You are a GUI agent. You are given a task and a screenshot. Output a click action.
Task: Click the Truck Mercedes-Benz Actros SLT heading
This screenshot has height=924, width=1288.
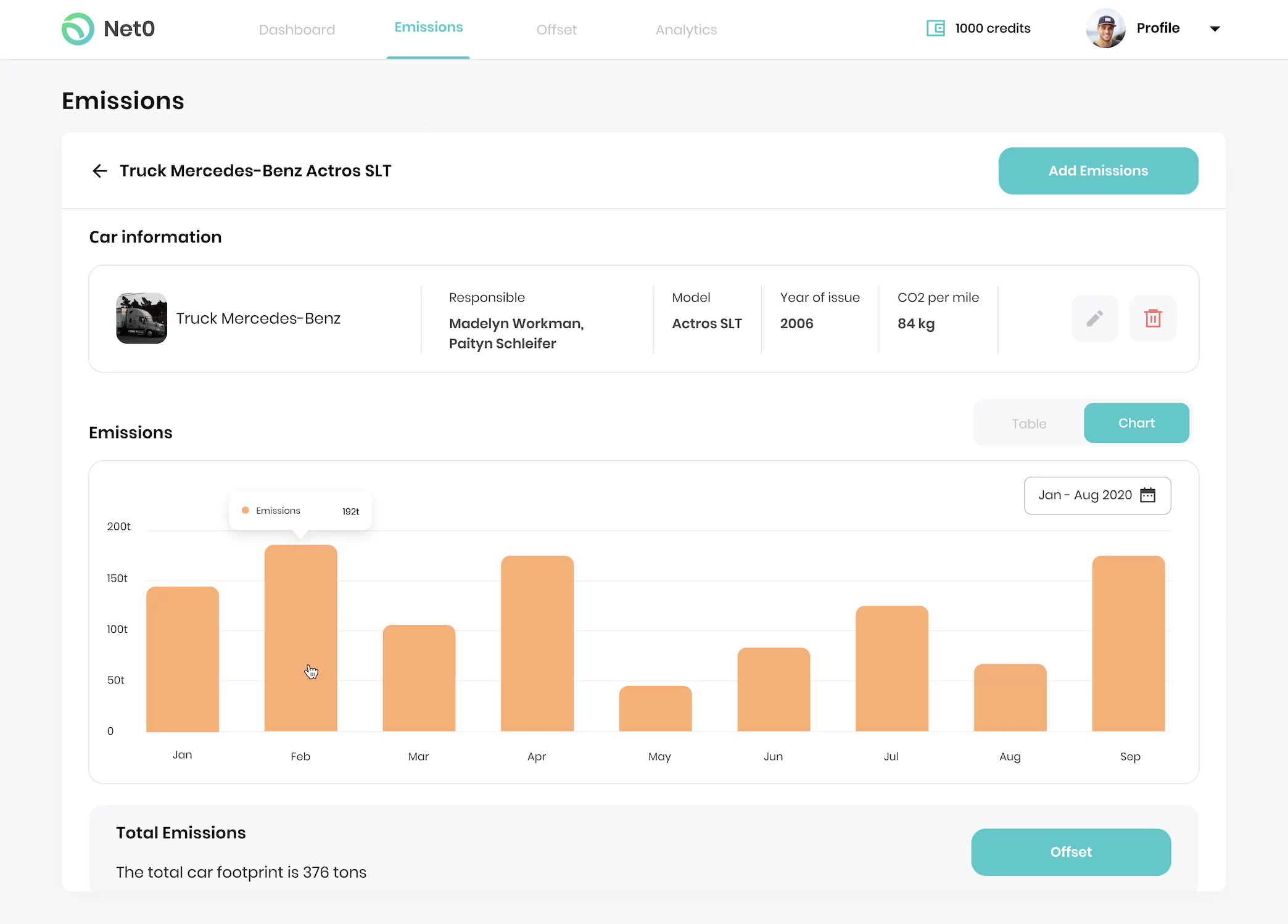point(255,171)
